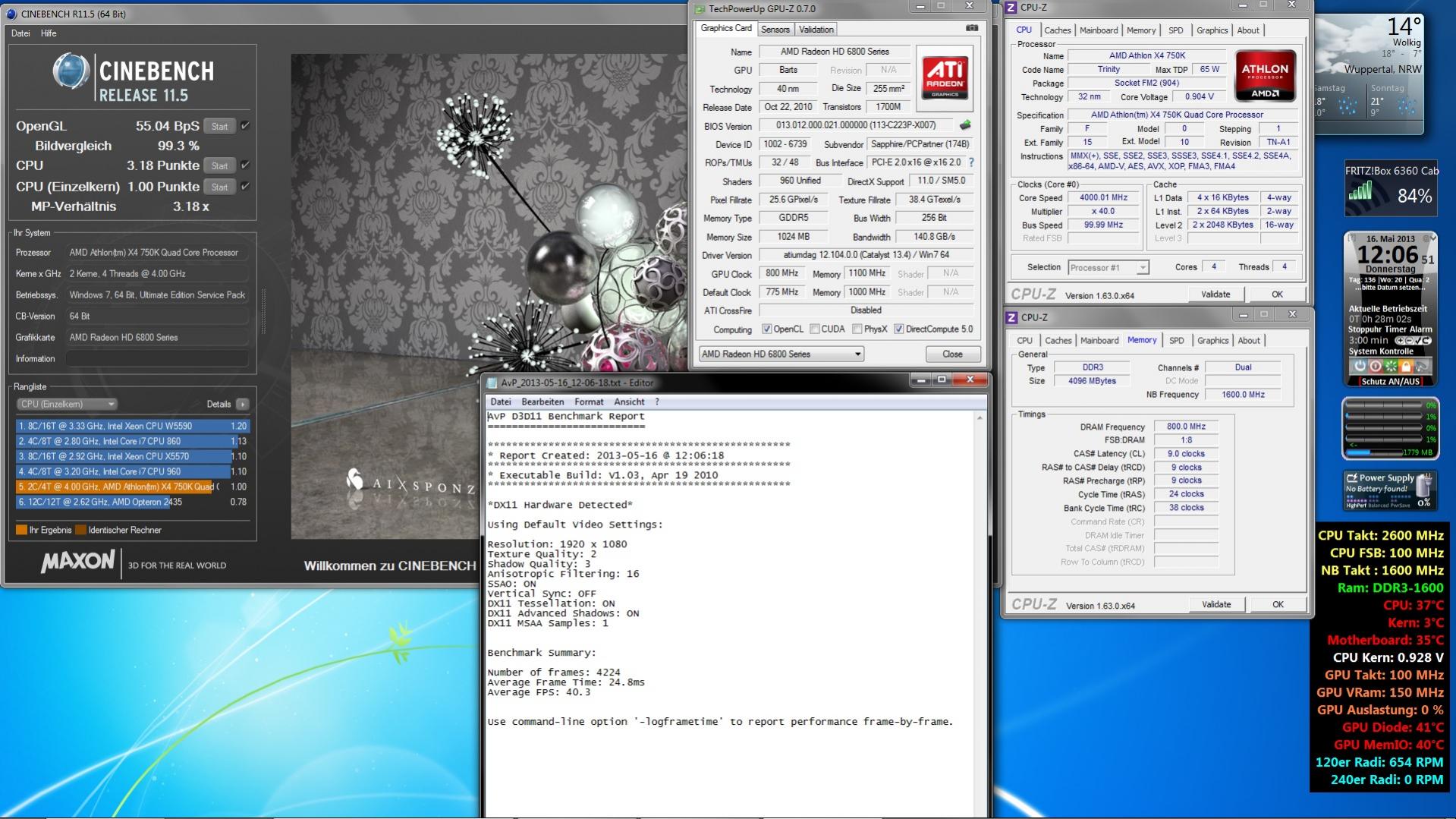Switch to the Sensors tab in GPU-Z
This screenshot has width=1456, height=819.
pyautogui.click(x=775, y=30)
